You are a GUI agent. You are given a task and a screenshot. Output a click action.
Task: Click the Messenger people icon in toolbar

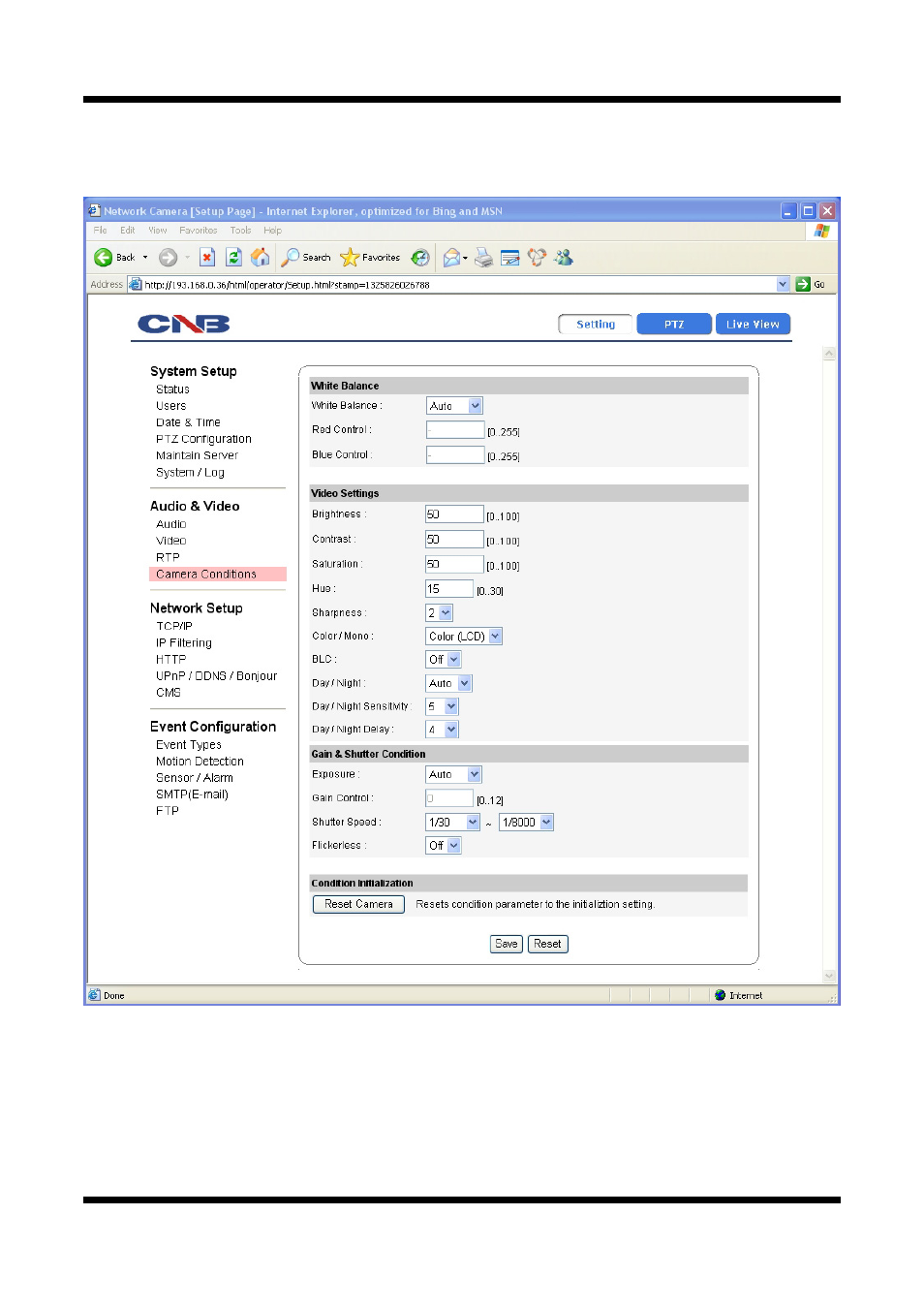pyautogui.click(x=564, y=258)
